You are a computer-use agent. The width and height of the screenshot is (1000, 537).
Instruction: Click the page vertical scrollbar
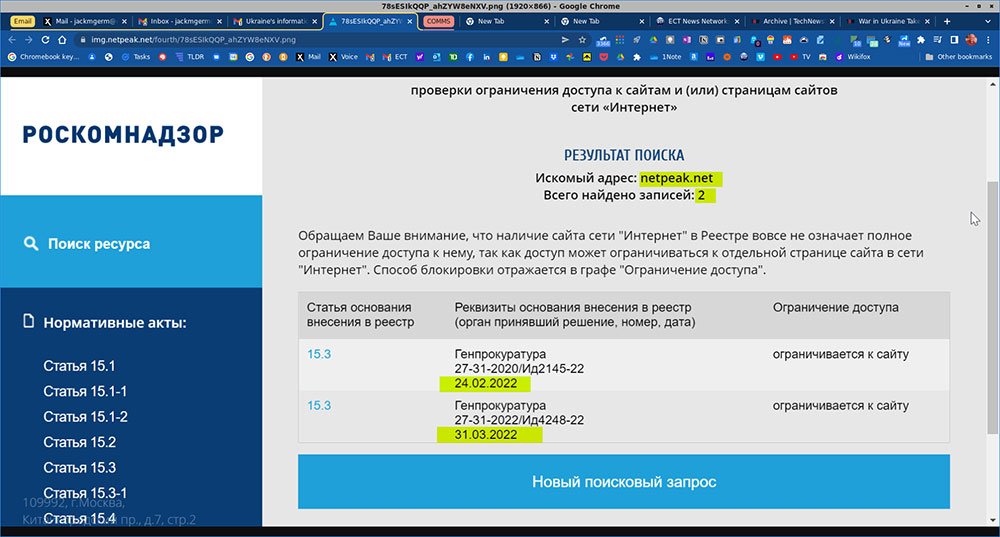tap(992, 306)
